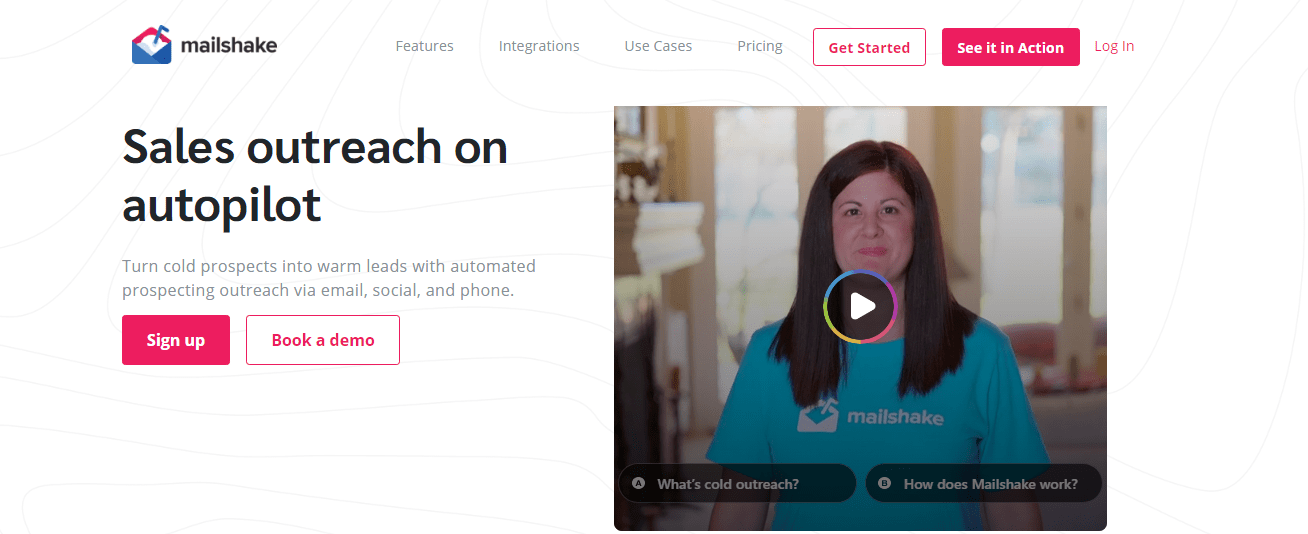Click the Mailshake logo on the blue shirt
Viewport: 1308px width, 534px height.
869,414
